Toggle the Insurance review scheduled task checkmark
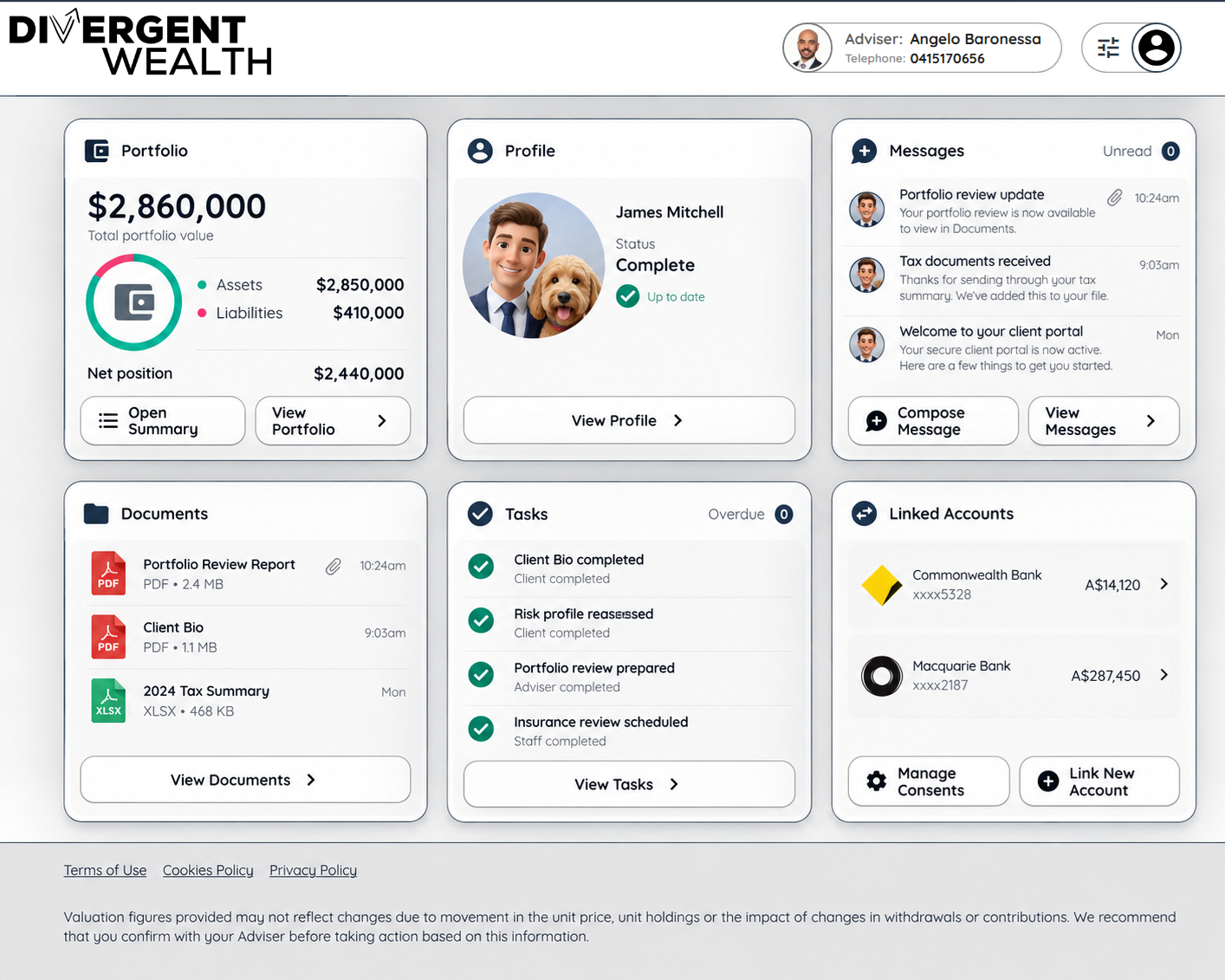 (481, 729)
